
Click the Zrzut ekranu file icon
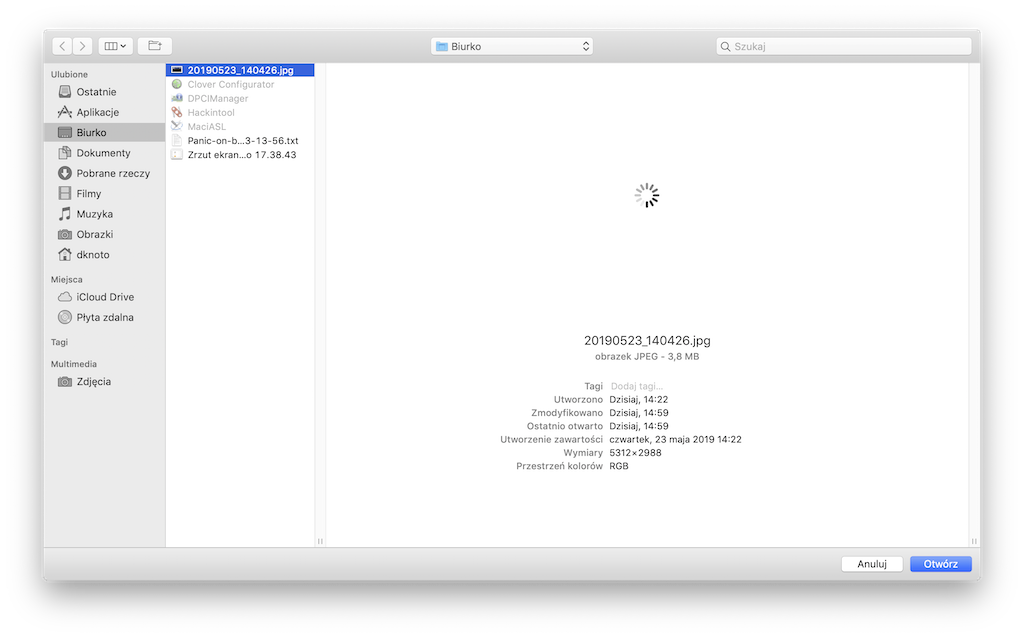176,155
